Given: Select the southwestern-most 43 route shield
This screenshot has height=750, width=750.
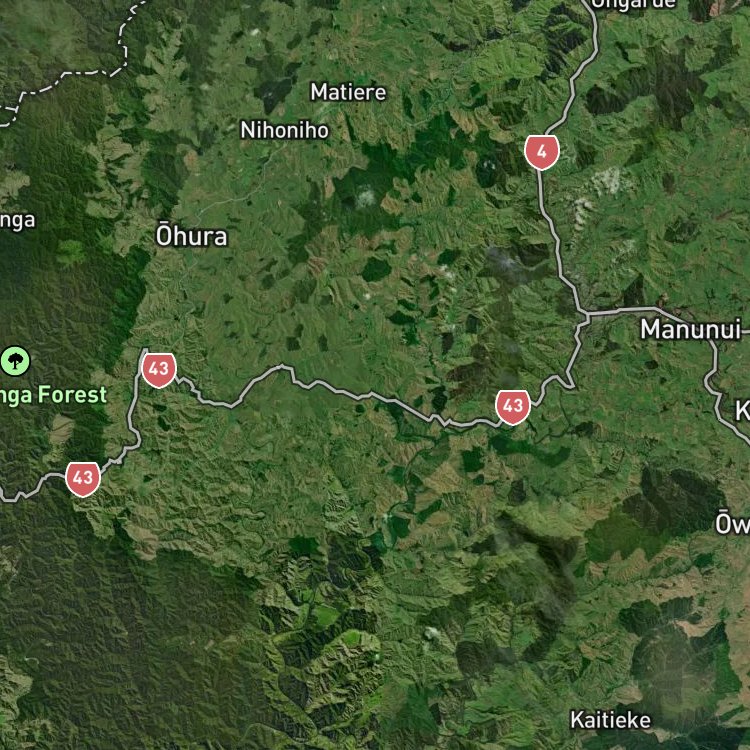Looking at the screenshot, I should click(83, 479).
